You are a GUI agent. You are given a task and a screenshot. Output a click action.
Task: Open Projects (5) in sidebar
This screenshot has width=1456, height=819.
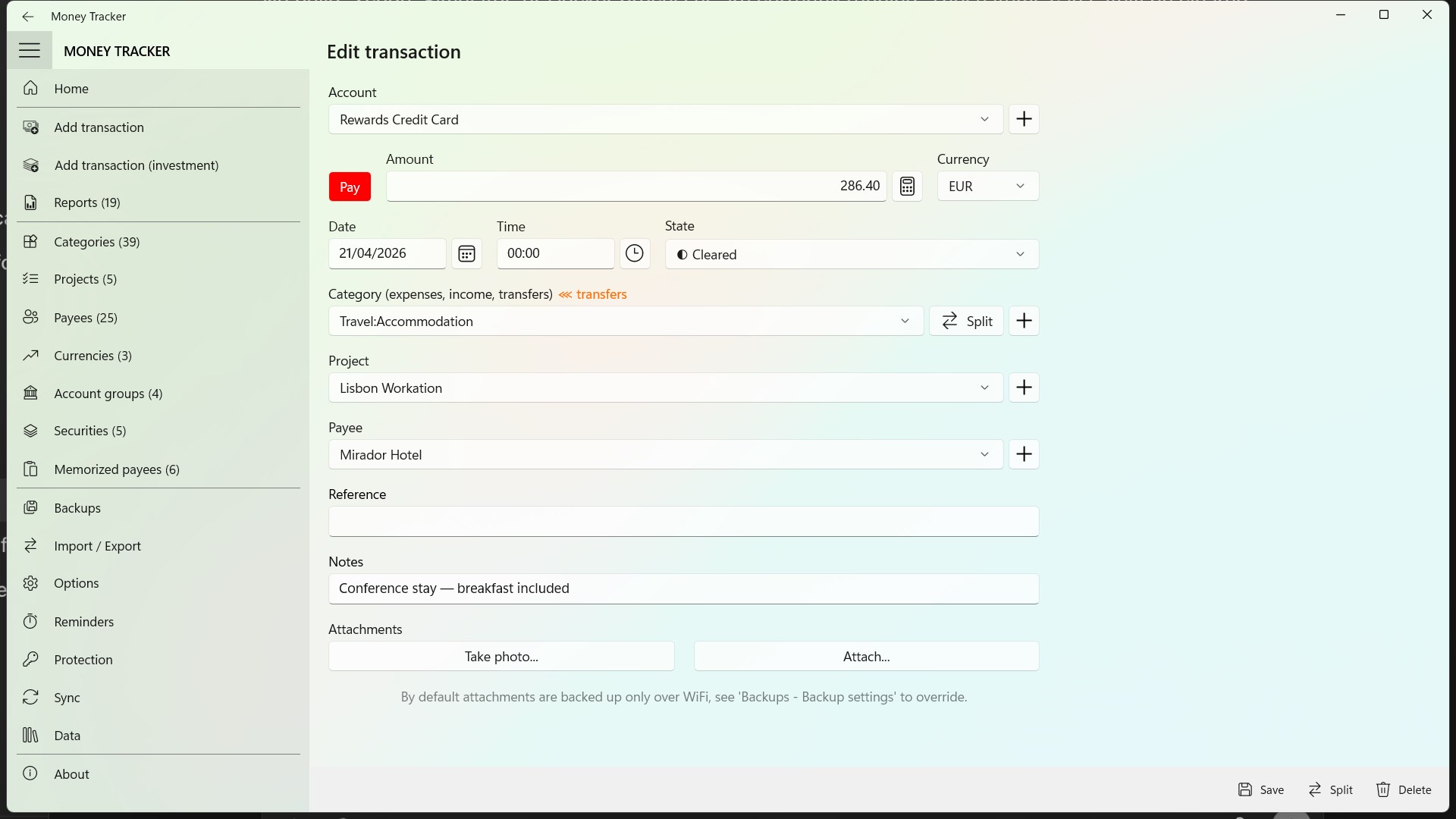point(158,279)
